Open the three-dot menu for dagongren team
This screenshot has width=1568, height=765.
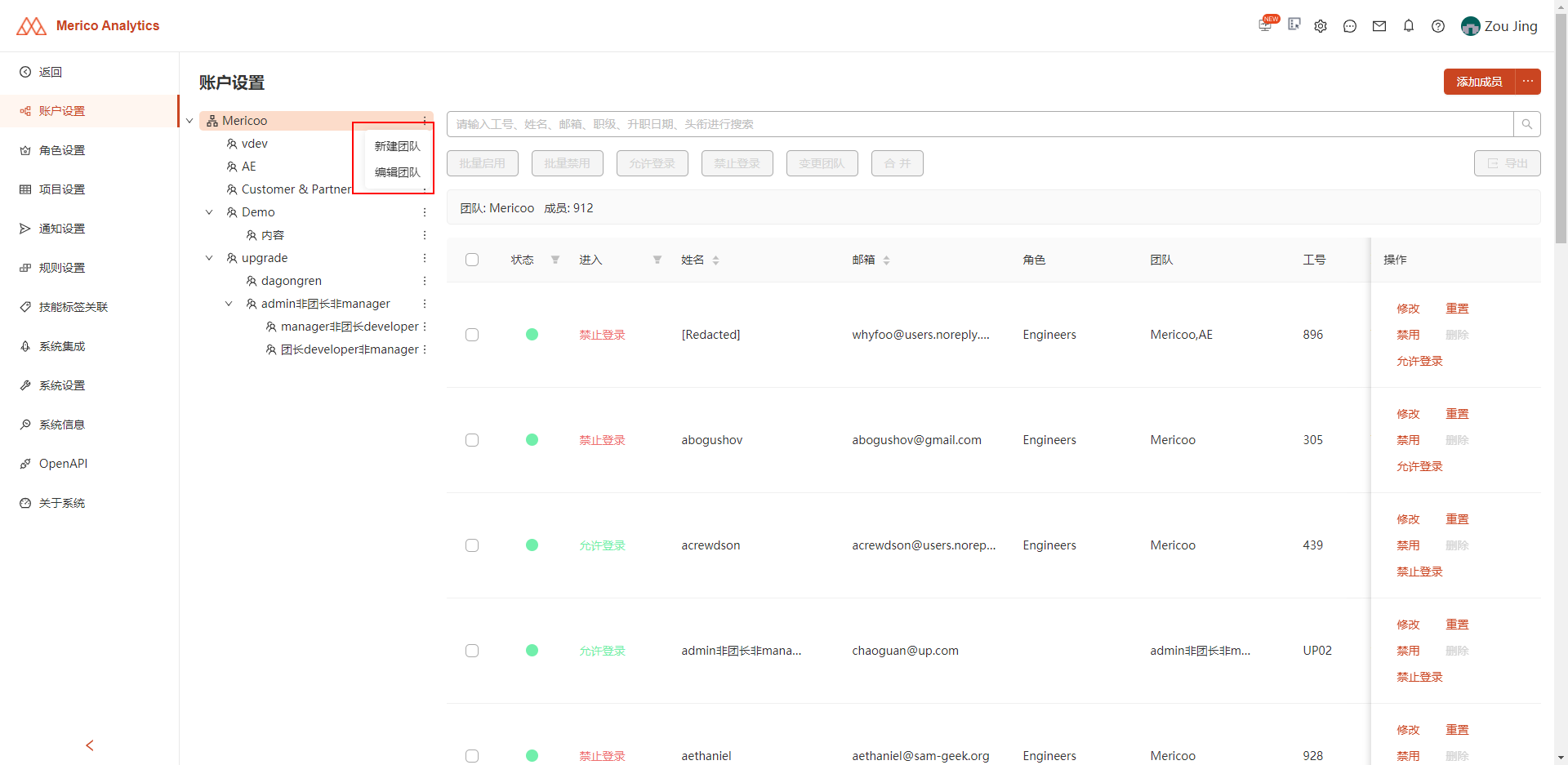[425, 281]
